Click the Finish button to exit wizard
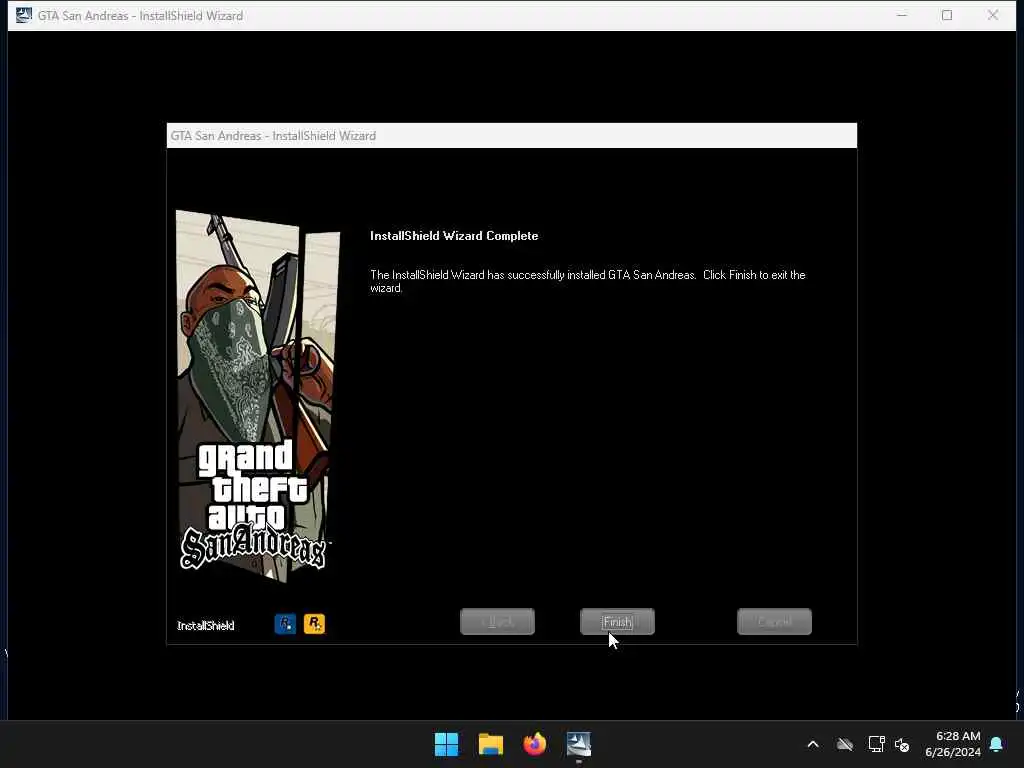 (x=617, y=622)
